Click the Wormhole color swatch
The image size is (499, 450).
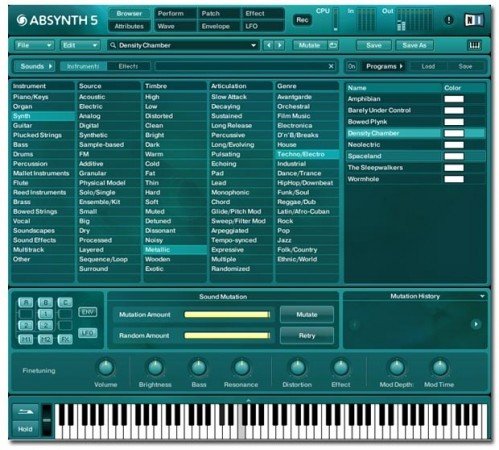point(454,179)
